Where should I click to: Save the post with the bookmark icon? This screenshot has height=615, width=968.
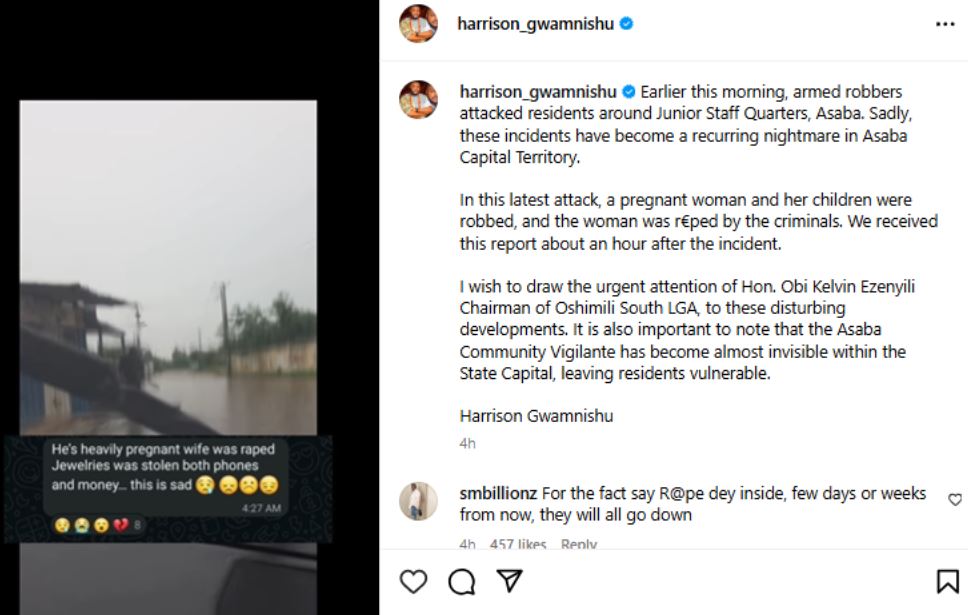947,581
